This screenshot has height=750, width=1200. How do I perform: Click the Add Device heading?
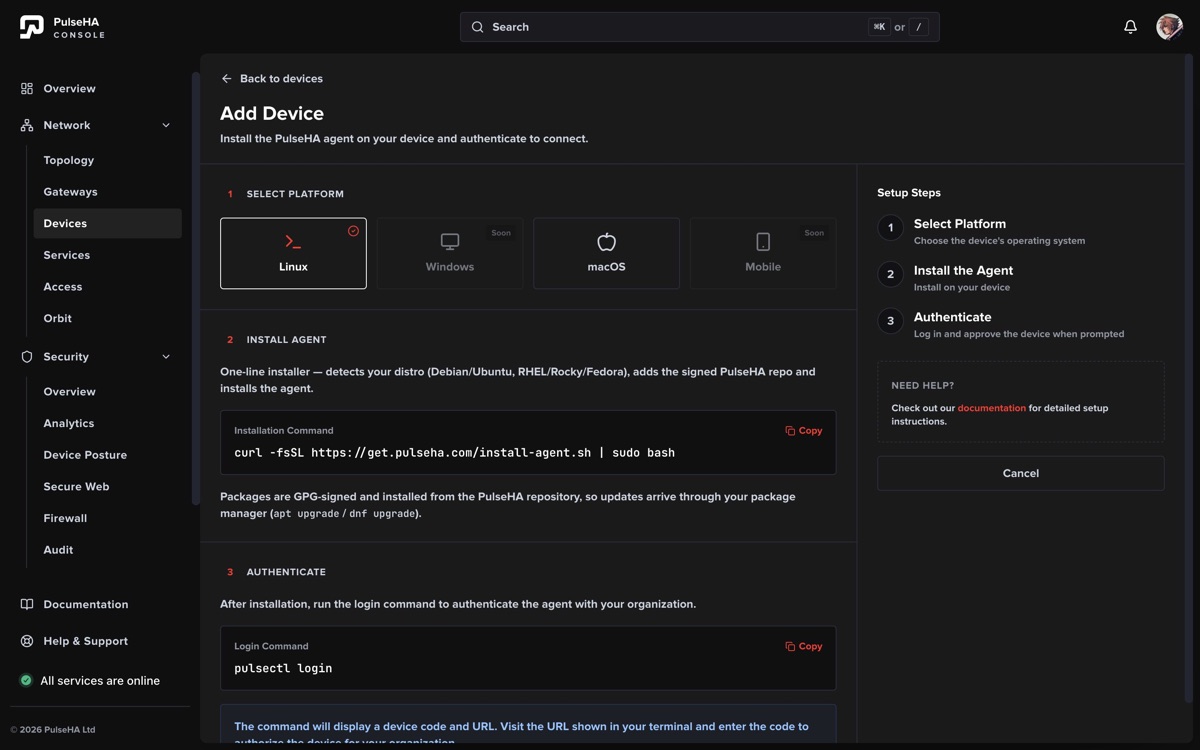[272, 113]
